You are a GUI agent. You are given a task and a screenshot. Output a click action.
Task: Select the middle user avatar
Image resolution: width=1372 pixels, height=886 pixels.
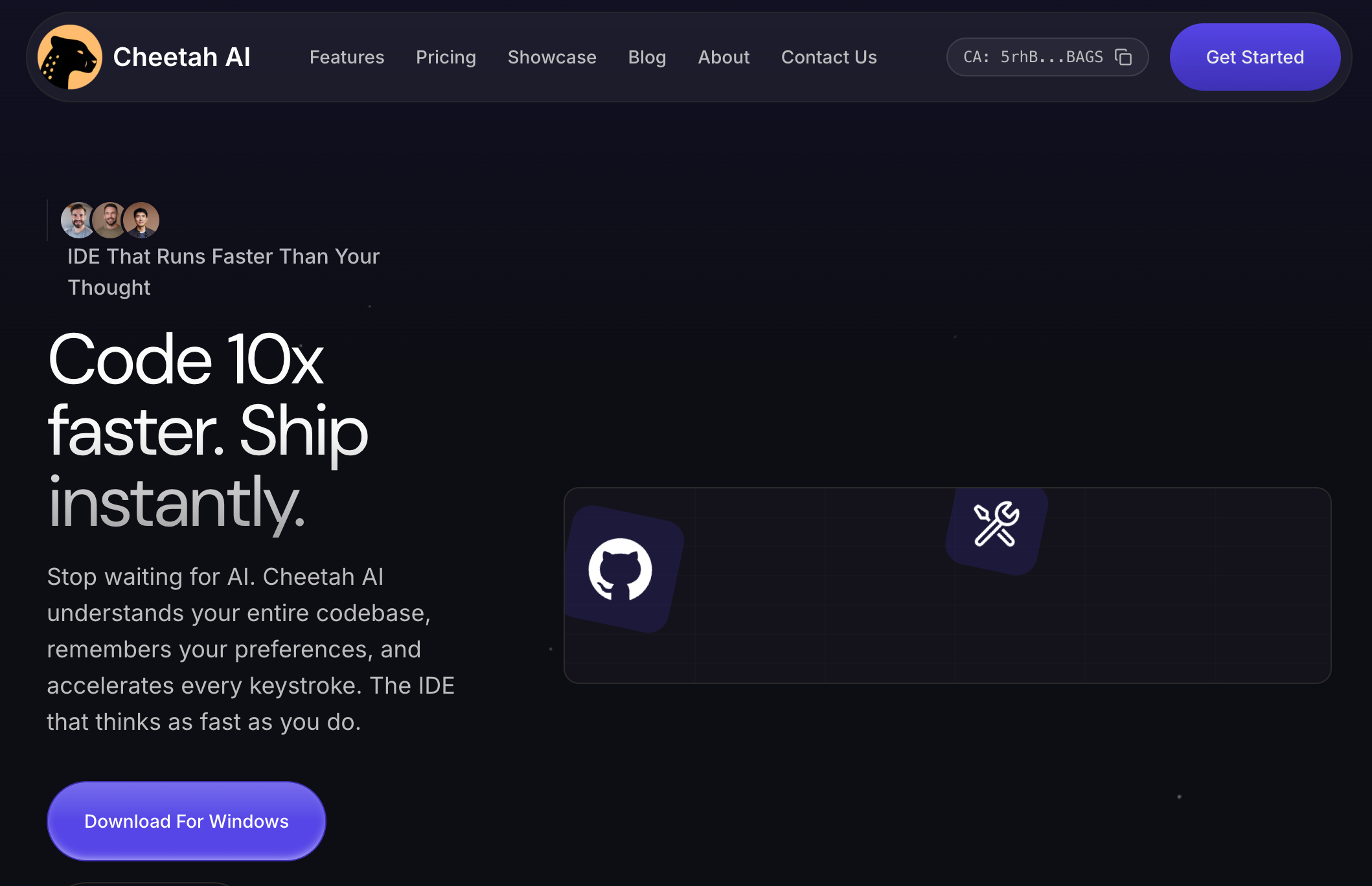tap(109, 220)
